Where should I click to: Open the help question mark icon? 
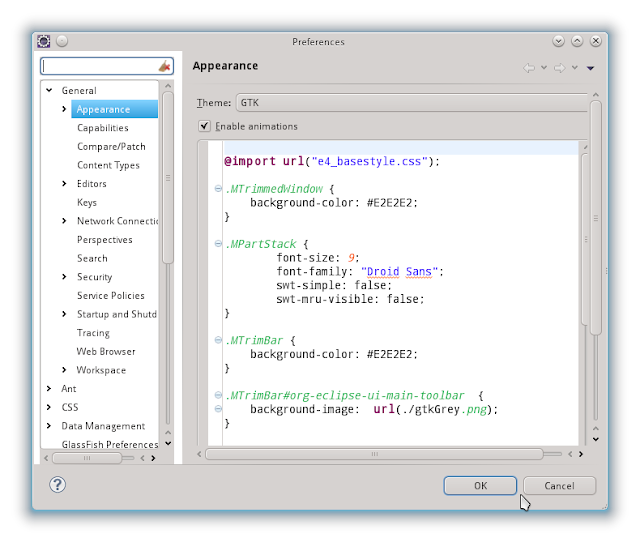tap(58, 484)
